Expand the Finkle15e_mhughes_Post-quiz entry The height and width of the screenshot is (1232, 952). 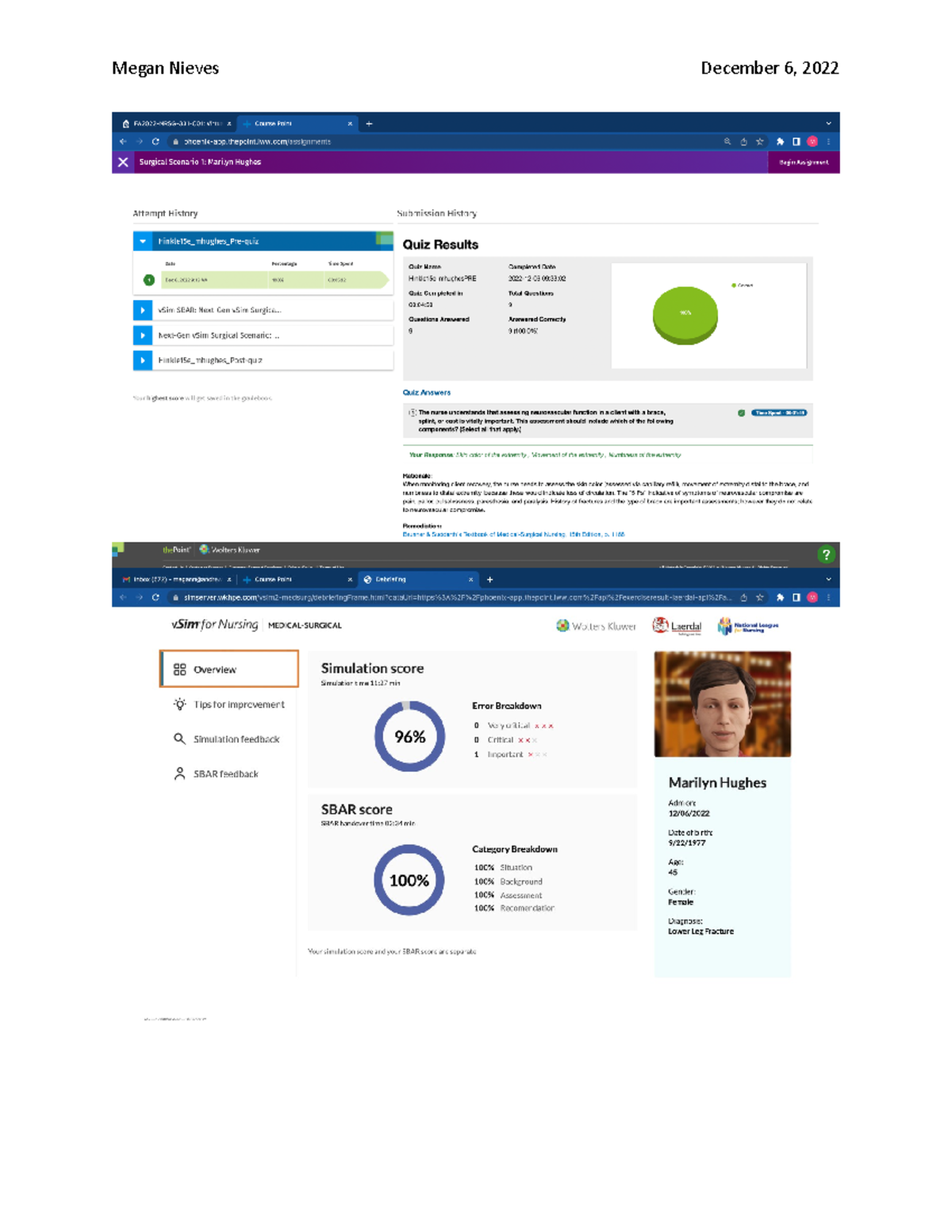pos(142,361)
